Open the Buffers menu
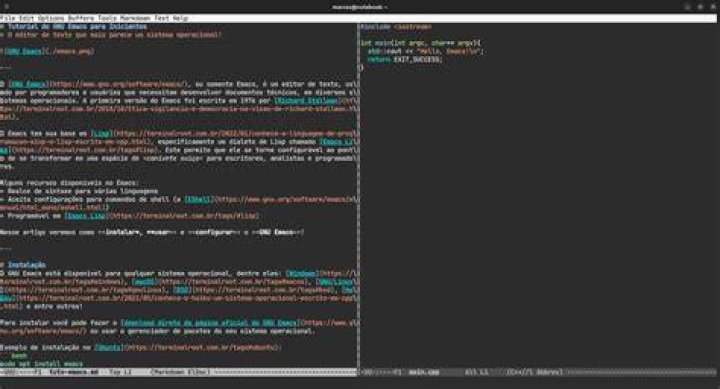720x389 pixels. click(x=81, y=18)
